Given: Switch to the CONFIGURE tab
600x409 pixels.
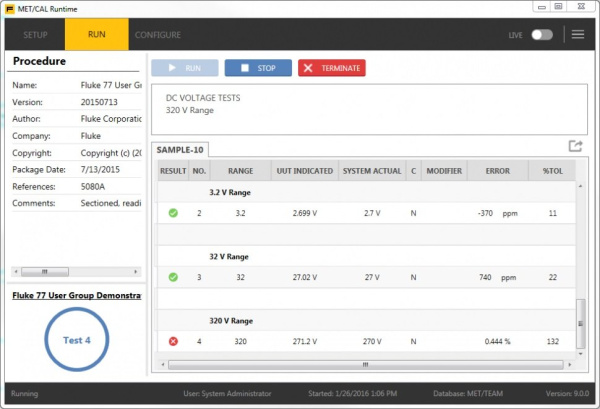Looking at the screenshot, I should 158,35.
